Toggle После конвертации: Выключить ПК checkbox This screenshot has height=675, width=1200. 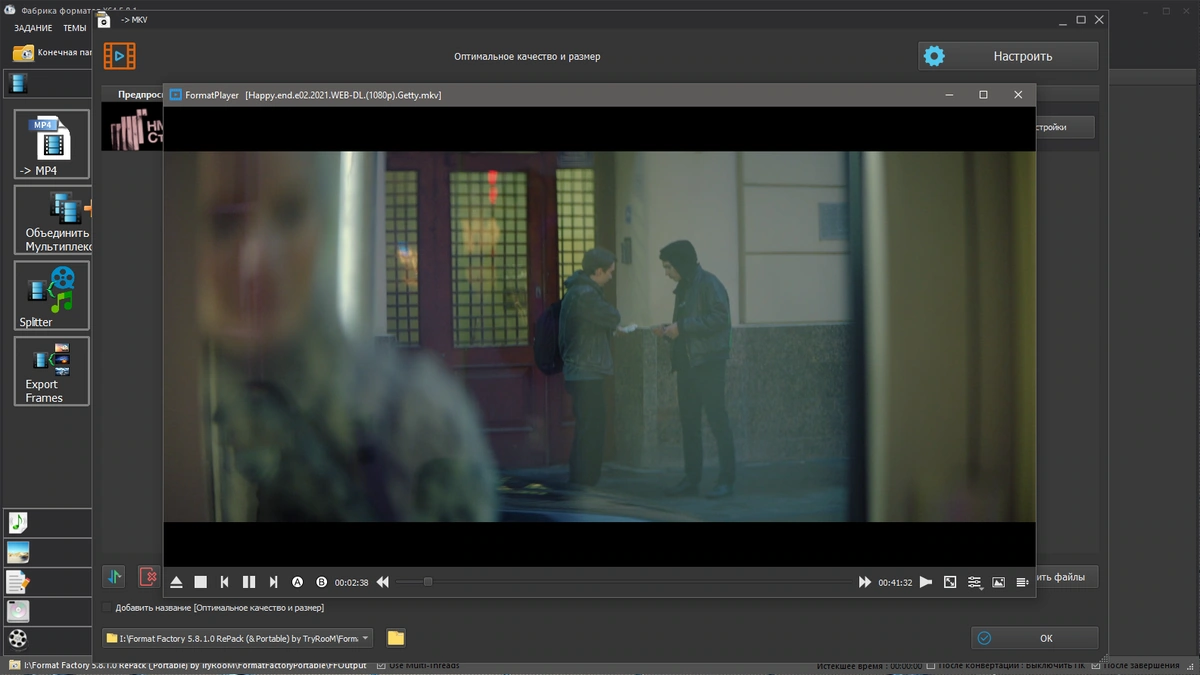click(931, 666)
